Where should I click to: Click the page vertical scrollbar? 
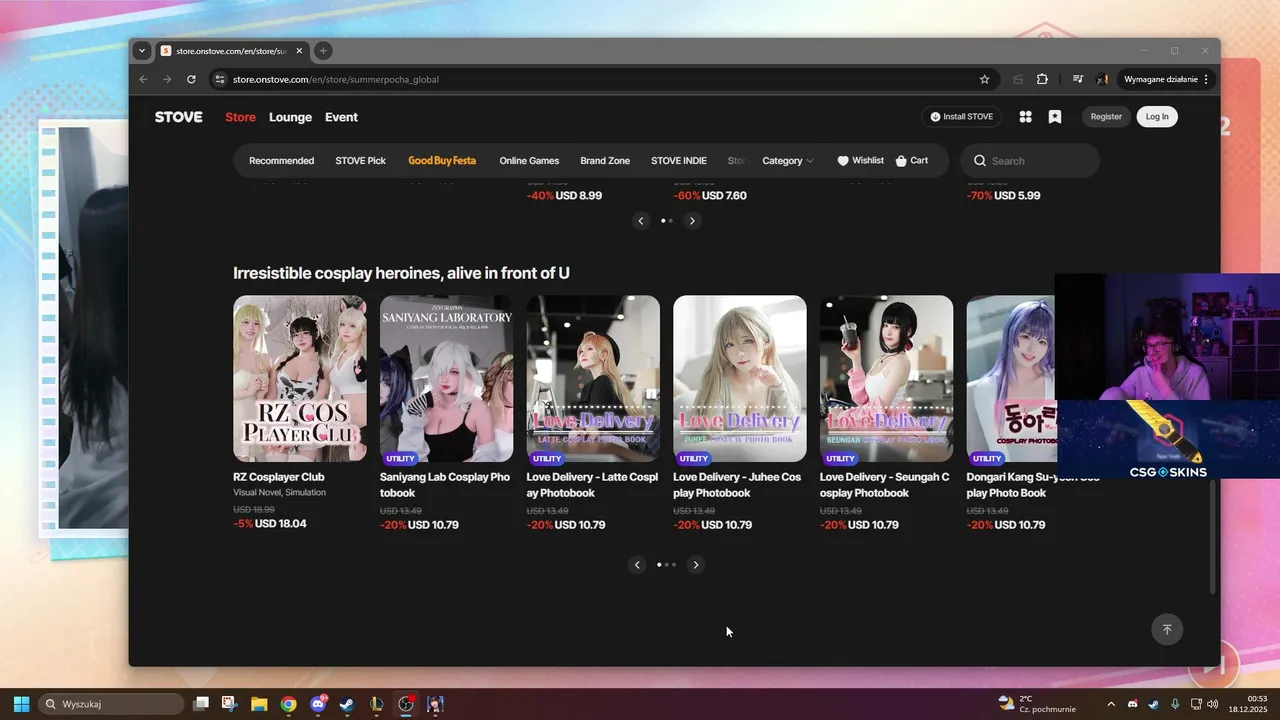(x=1215, y=537)
